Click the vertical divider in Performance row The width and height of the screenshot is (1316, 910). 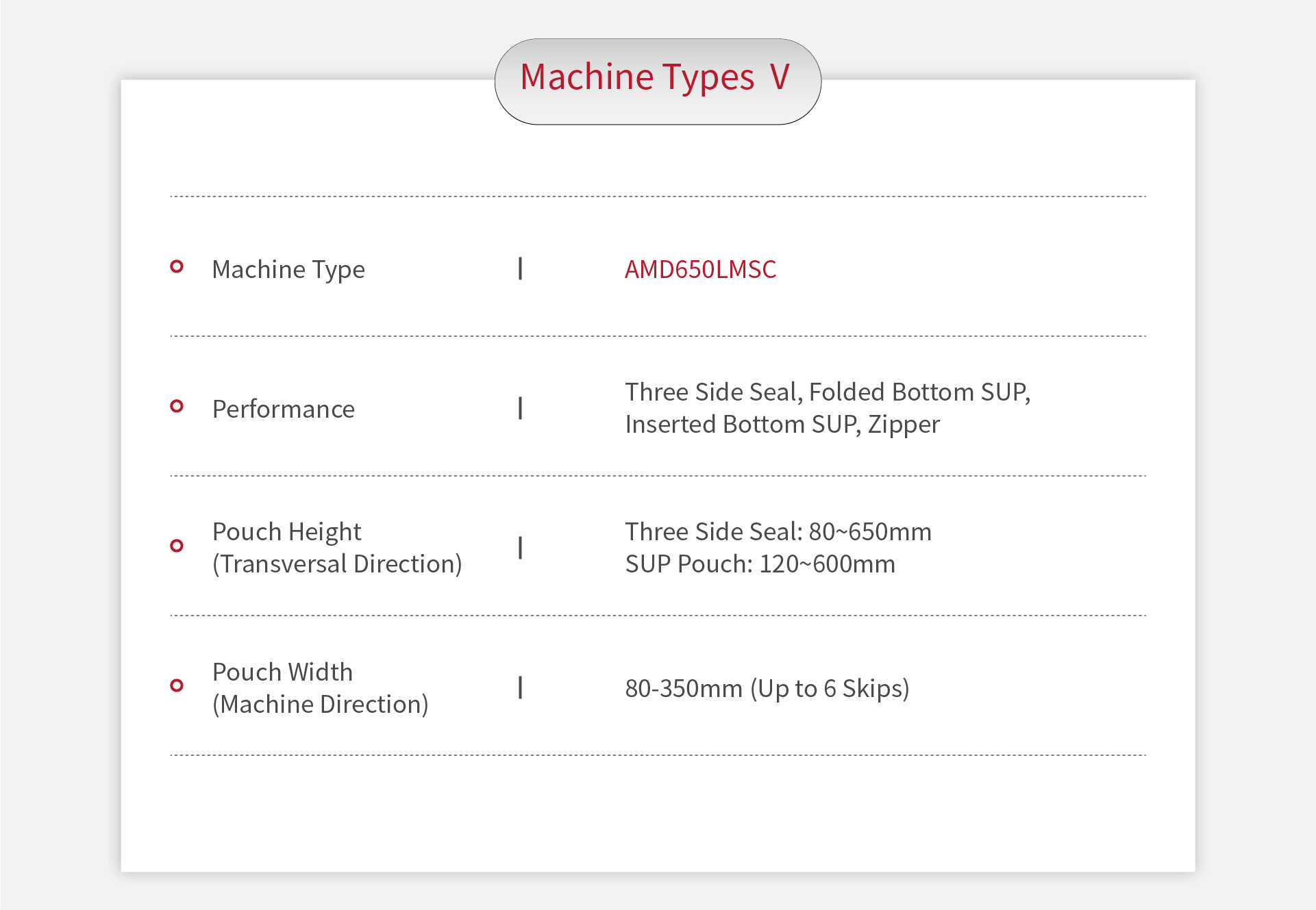tap(521, 408)
